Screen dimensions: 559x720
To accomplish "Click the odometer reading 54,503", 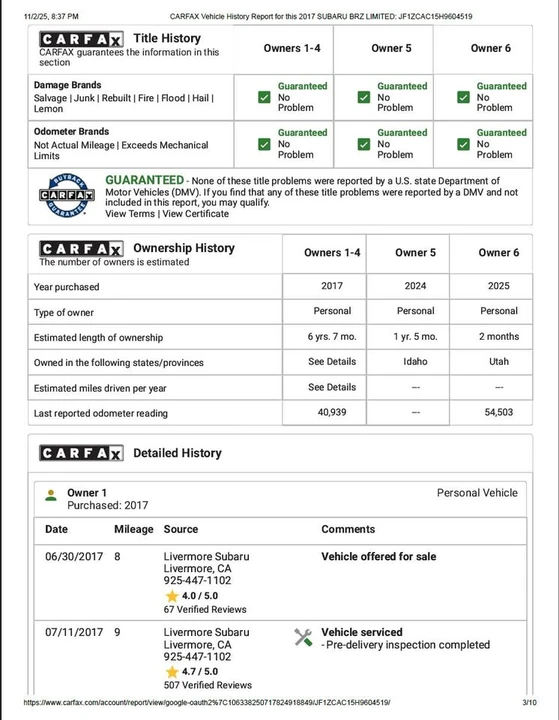I will click(x=499, y=412).
